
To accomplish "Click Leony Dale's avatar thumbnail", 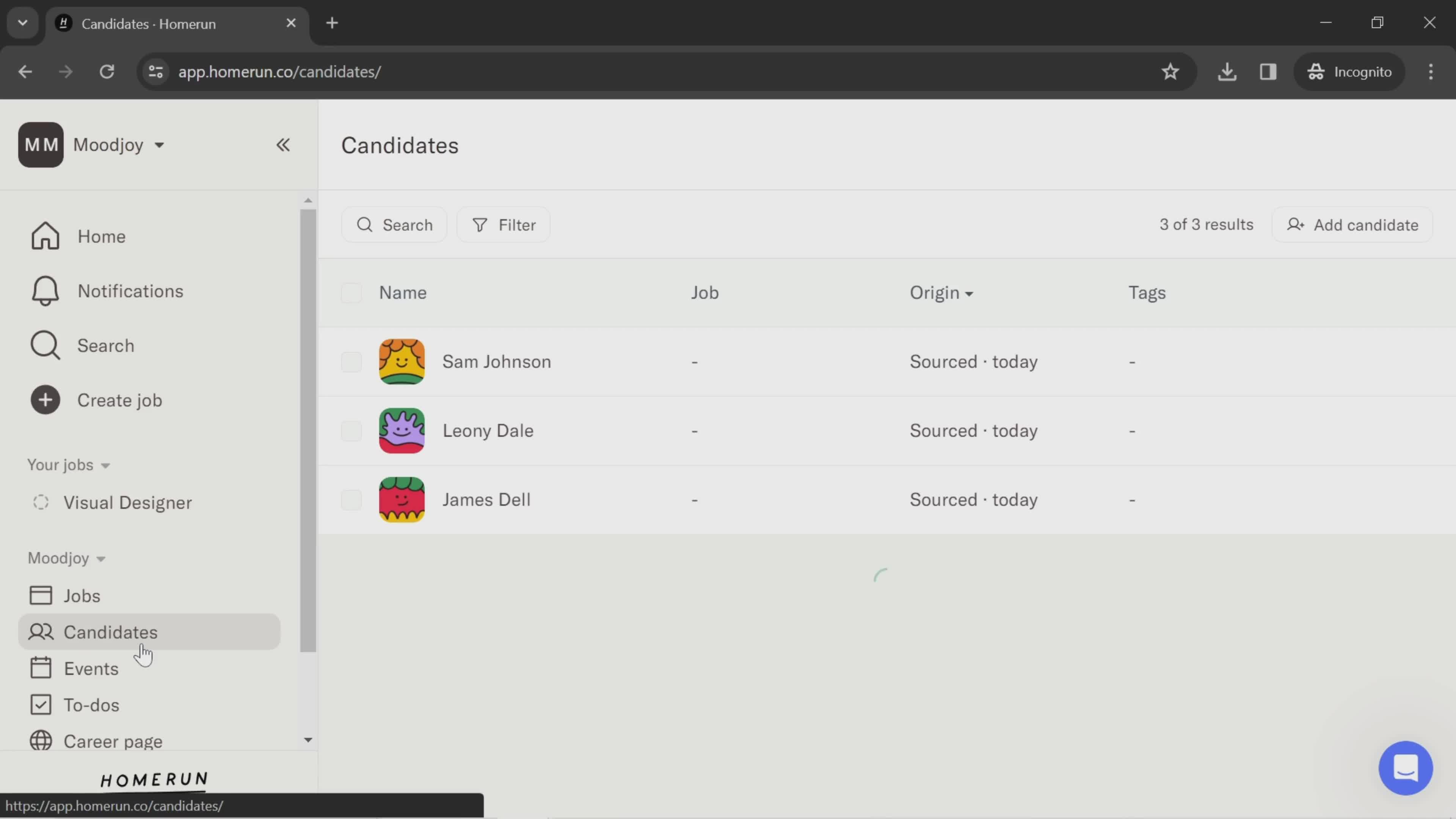I will [401, 431].
